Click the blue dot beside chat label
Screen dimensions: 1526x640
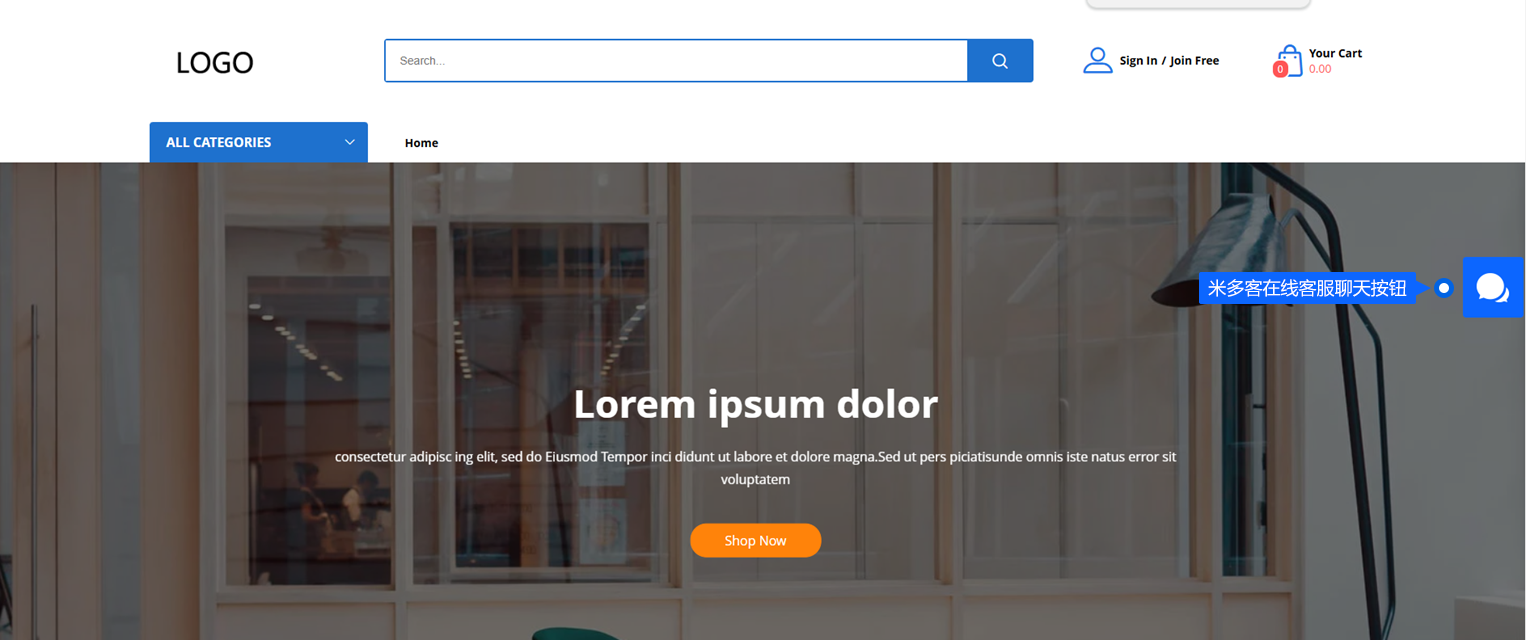pos(1443,288)
